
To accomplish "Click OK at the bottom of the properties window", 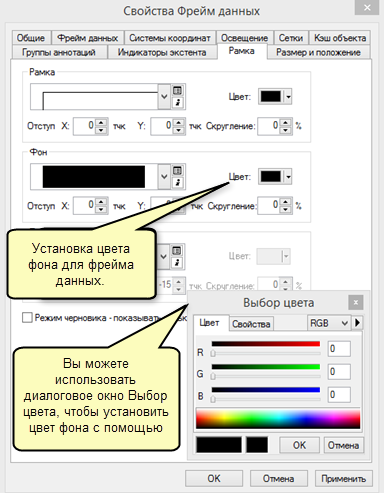I will 214,479.
